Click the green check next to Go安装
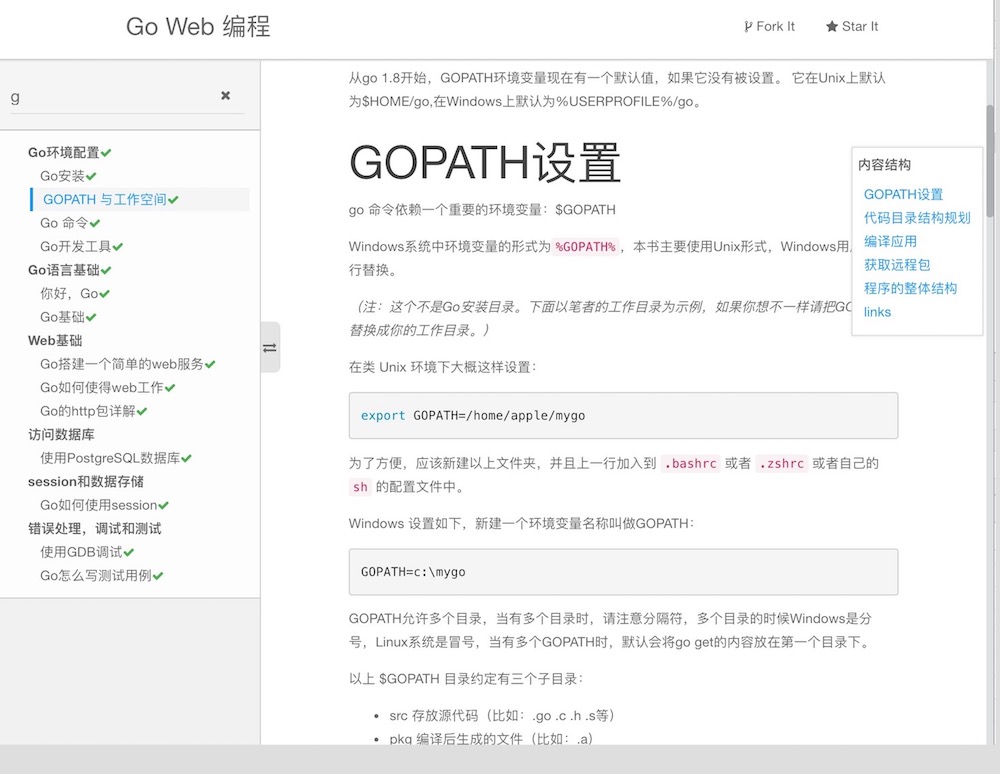This screenshot has width=1000, height=774. (x=91, y=177)
